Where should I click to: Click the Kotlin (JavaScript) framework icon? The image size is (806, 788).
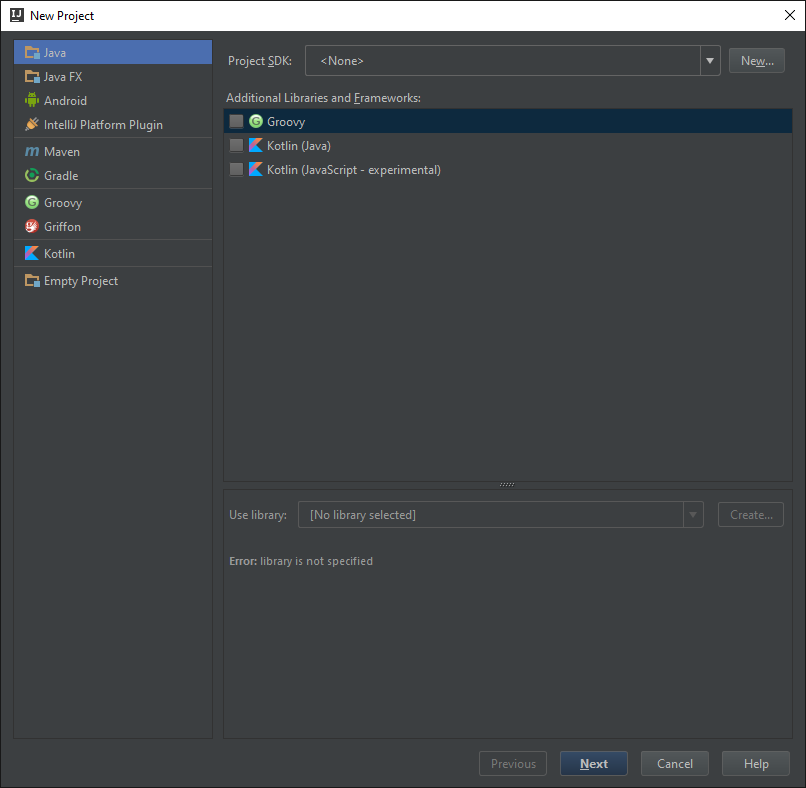coord(255,169)
